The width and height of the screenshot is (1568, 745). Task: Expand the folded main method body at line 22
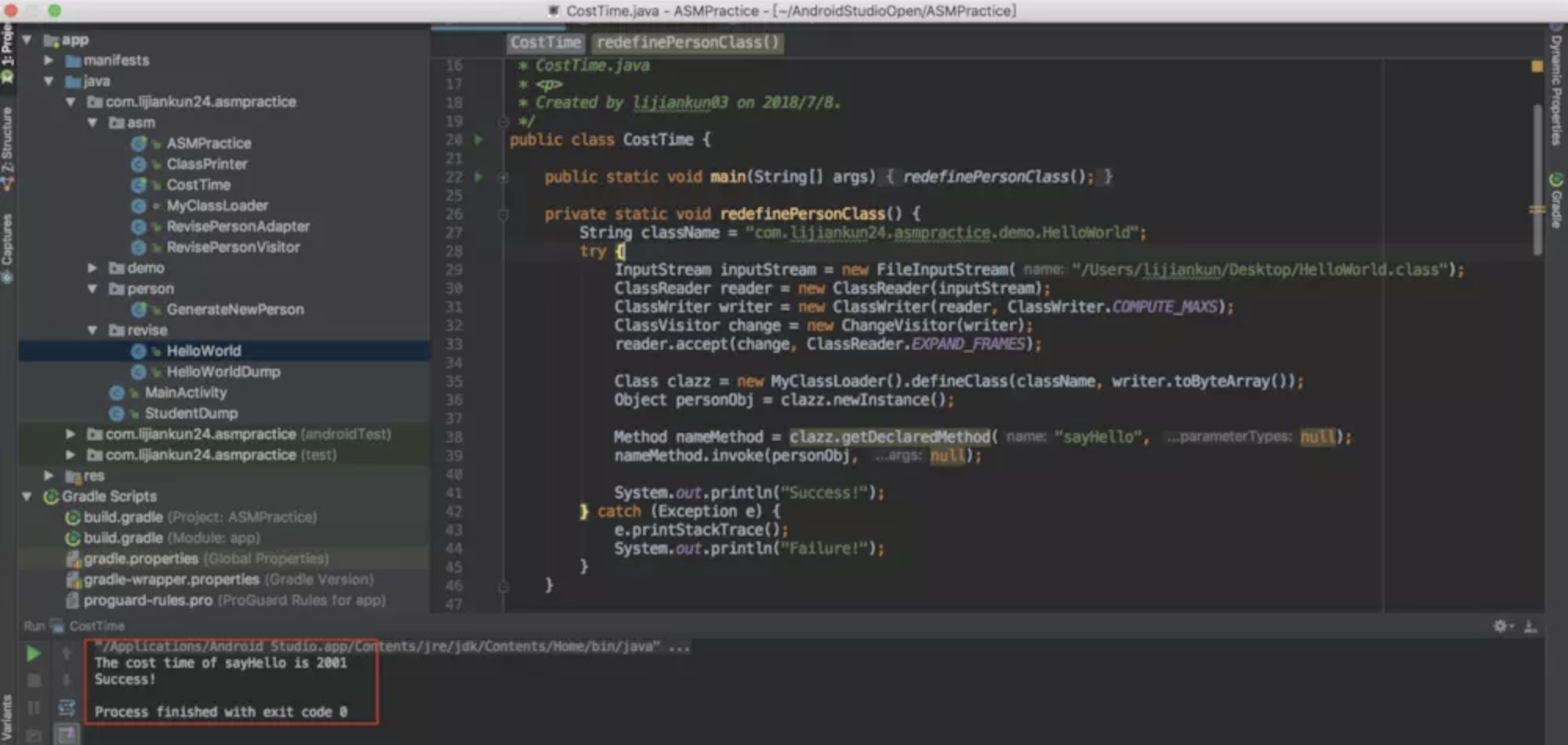point(503,177)
